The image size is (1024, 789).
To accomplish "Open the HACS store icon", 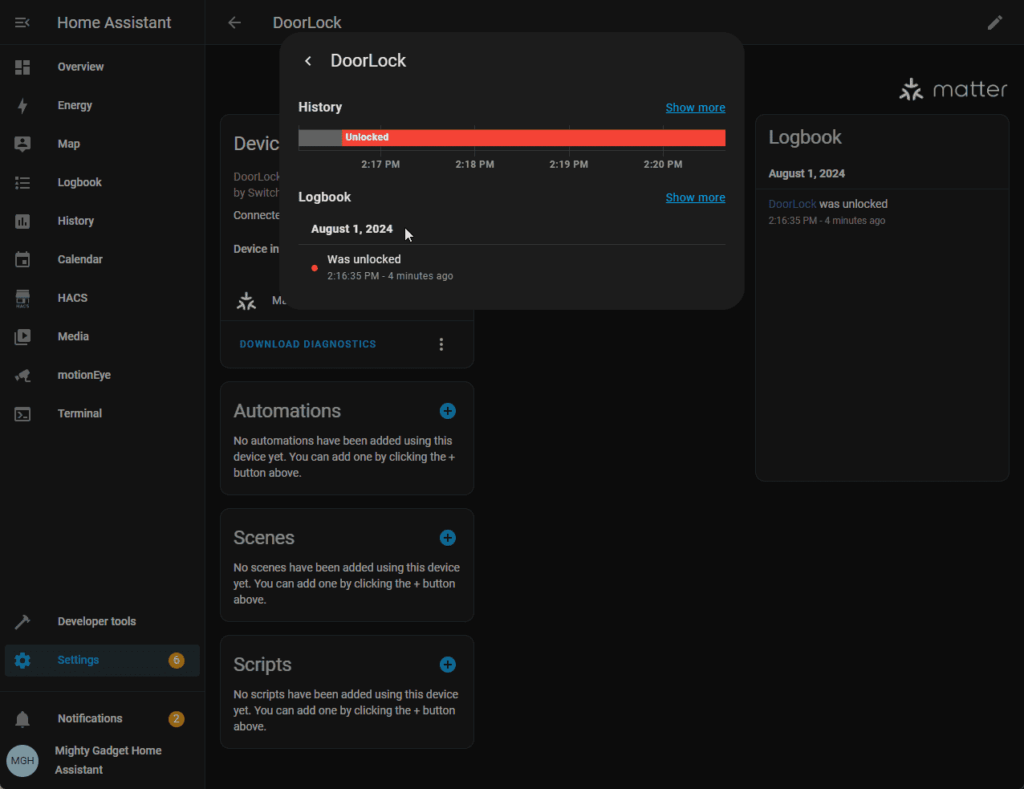I will [22, 298].
